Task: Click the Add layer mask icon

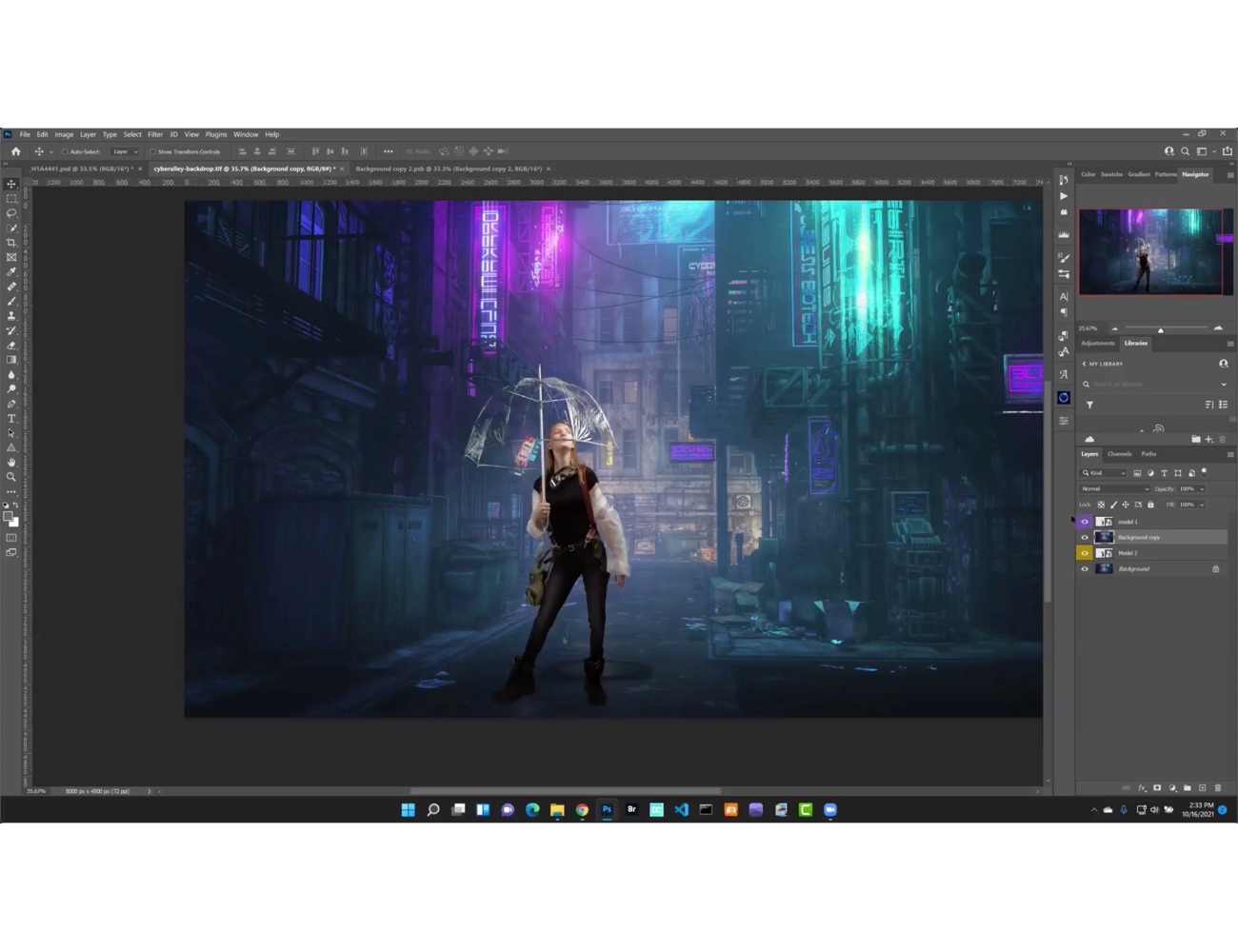Action: [1158, 787]
